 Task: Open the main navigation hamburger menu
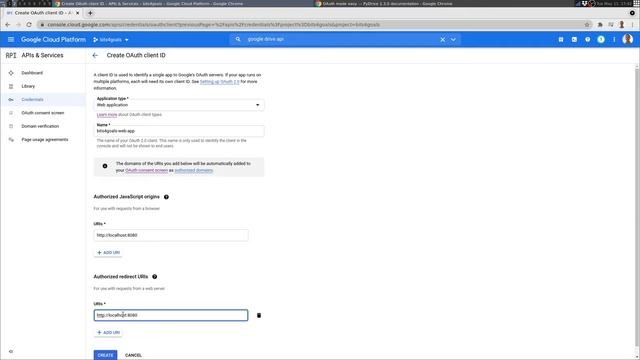click(11, 40)
